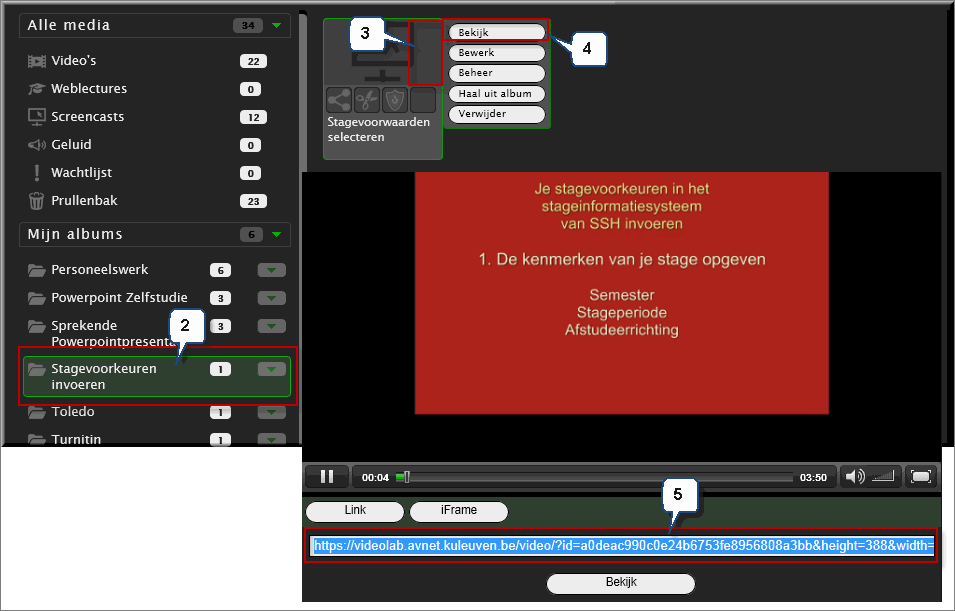This screenshot has height=611, width=955.
Task: Open the Wachtlijst exclamation mark icon
Action: pyautogui.click(x=37, y=173)
